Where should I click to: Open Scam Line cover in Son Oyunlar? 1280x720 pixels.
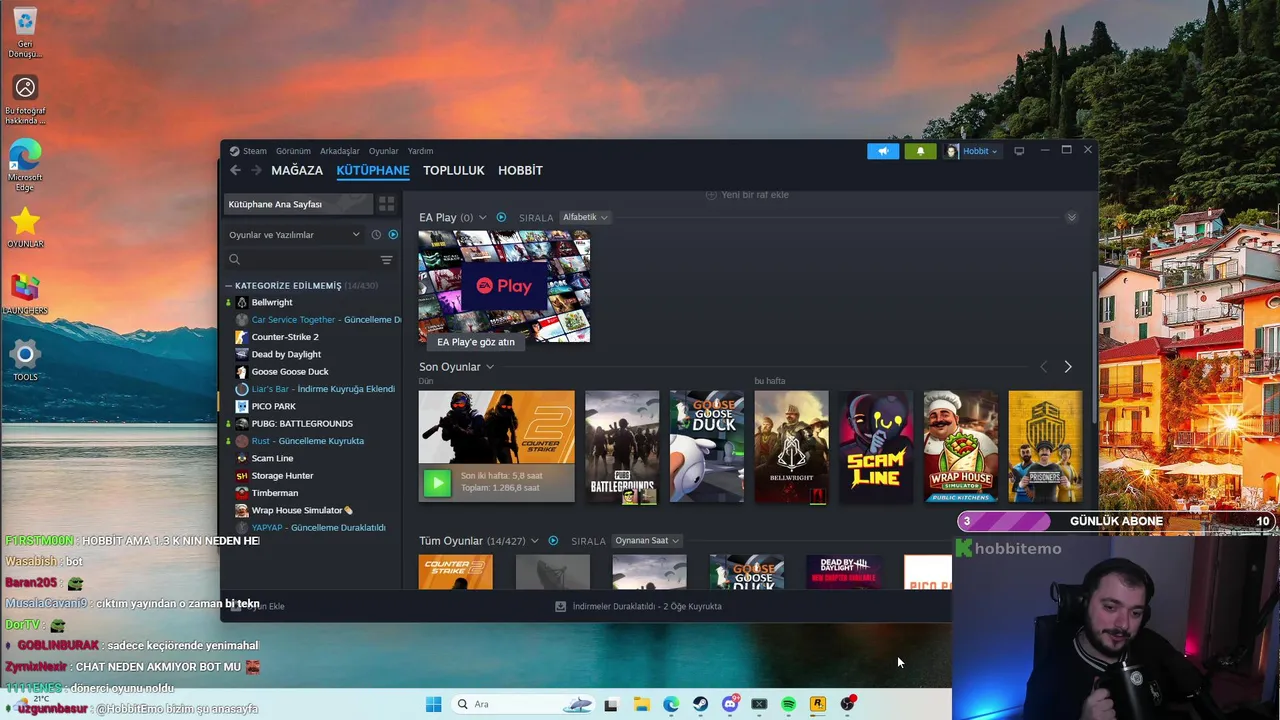[876, 446]
